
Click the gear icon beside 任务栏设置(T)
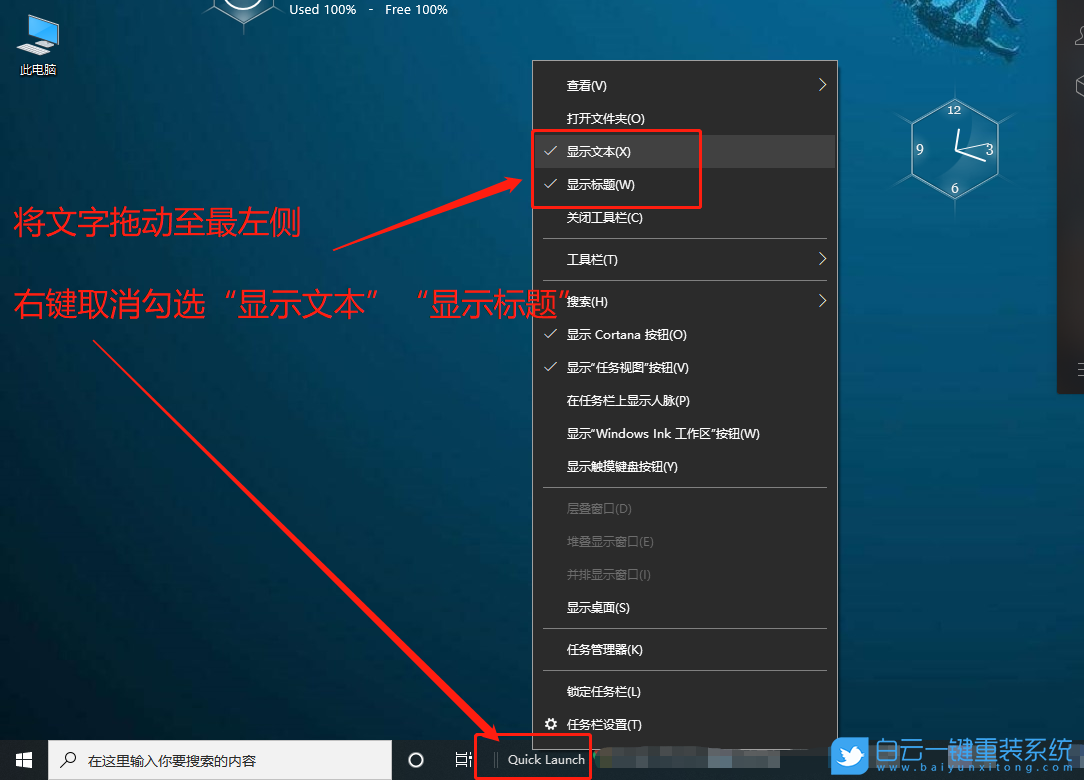point(549,724)
